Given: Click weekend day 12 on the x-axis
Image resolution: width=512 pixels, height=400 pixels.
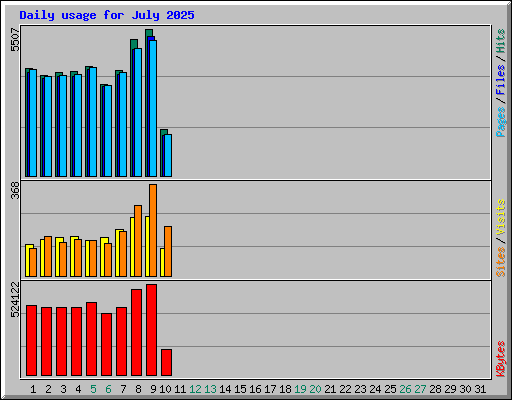Looking at the screenshot, I should 195,389.
